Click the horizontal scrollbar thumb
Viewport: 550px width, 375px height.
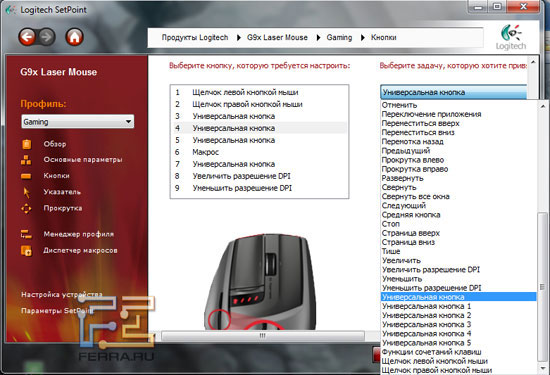pos(262,336)
